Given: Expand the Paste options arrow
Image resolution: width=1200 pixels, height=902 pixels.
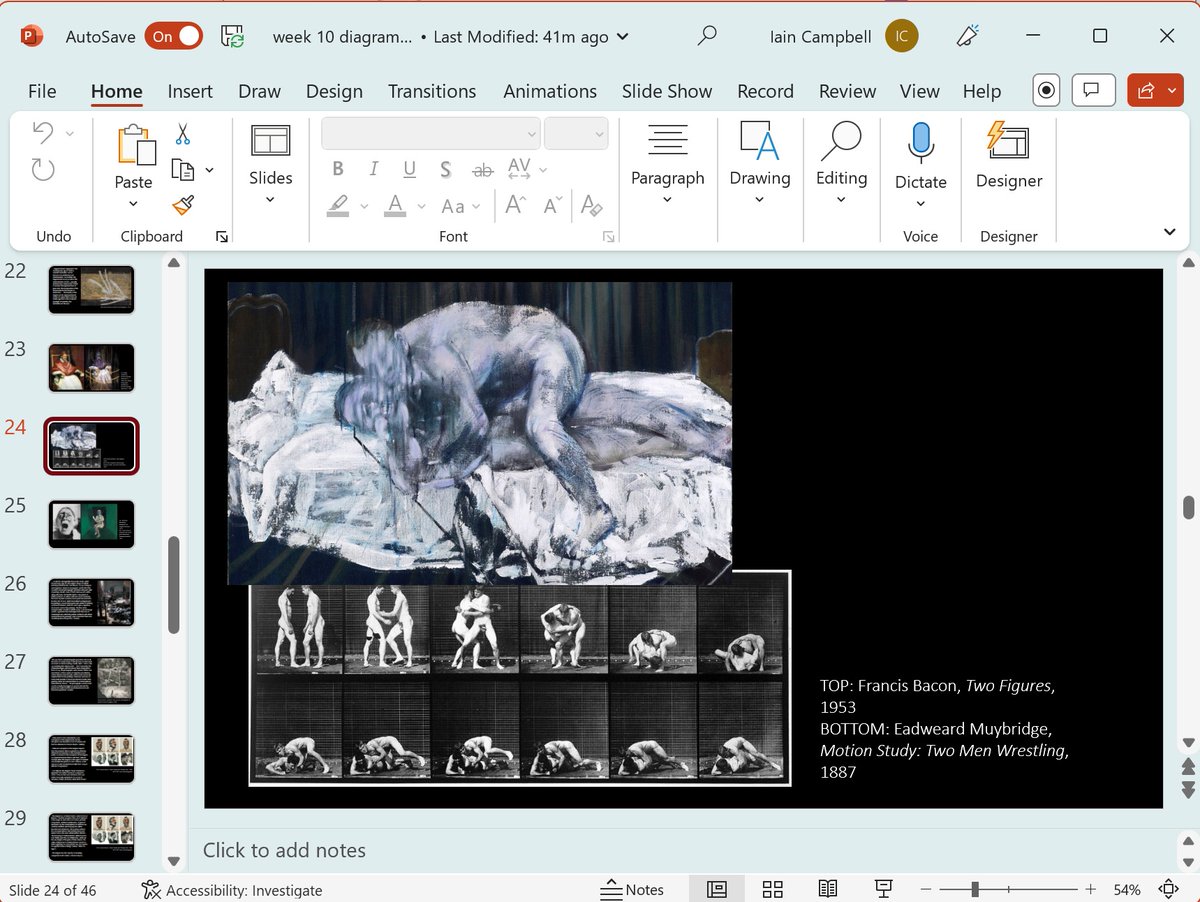Looking at the screenshot, I should pyautogui.click(x=133, y=205).
